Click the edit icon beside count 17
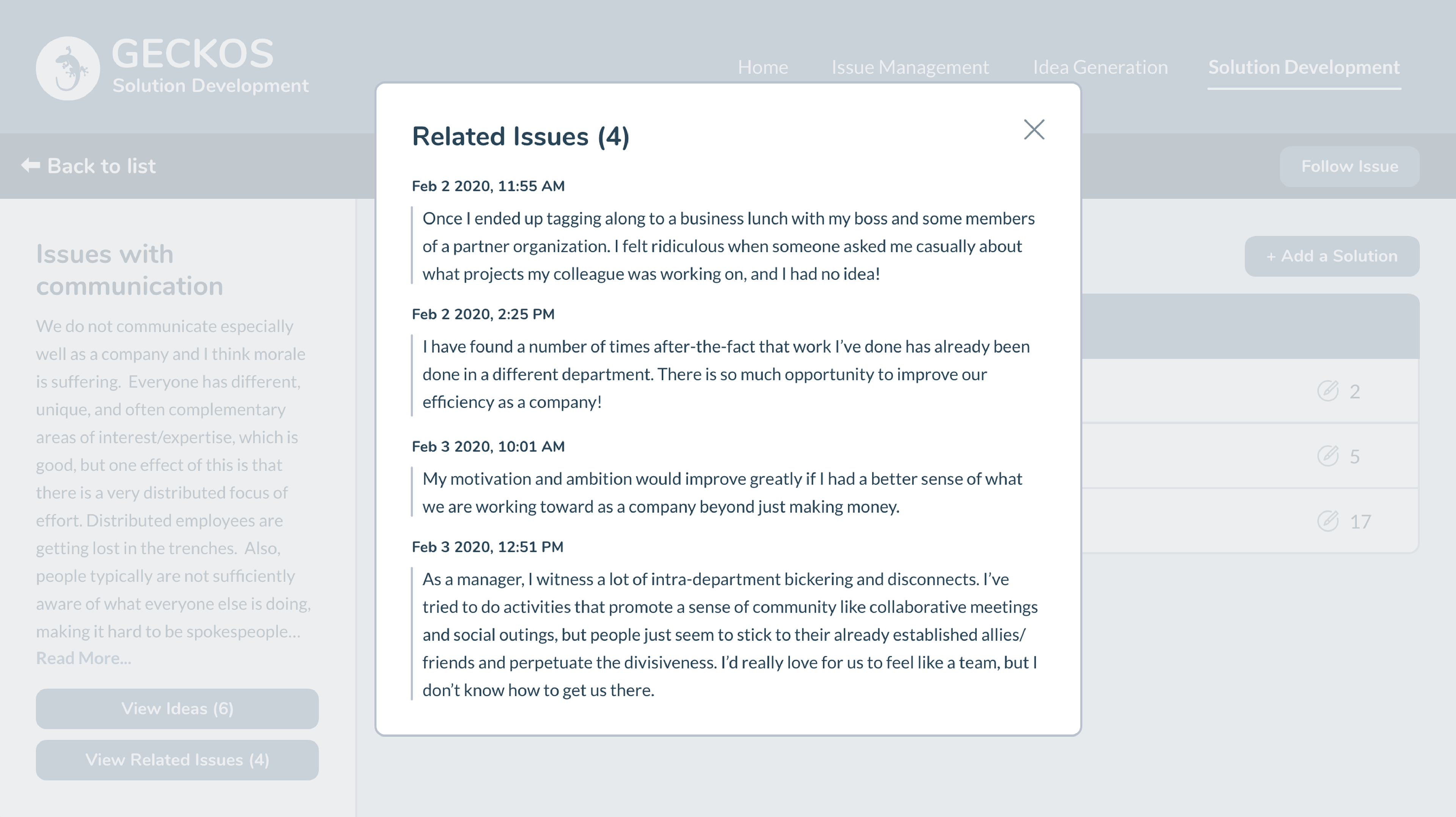Viewport: 1456px width, 817px height. click(1328, 521)
